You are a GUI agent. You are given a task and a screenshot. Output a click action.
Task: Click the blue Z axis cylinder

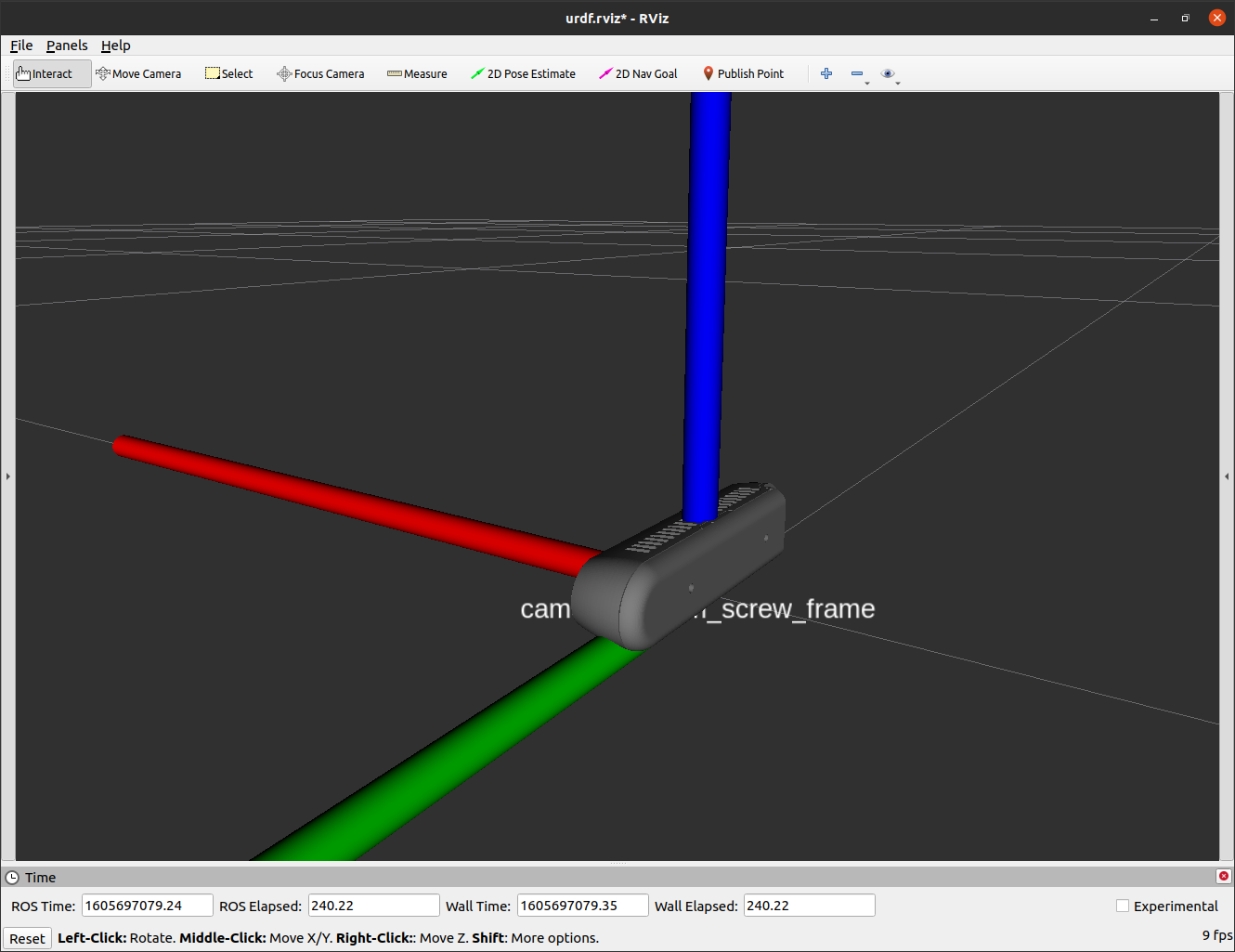coord(708,306)
